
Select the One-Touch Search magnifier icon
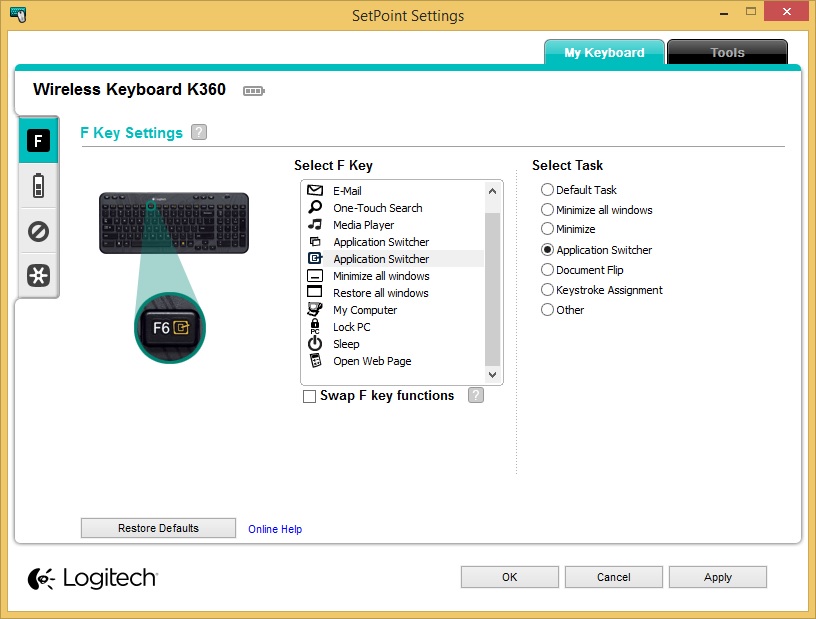tap(315, 207)
